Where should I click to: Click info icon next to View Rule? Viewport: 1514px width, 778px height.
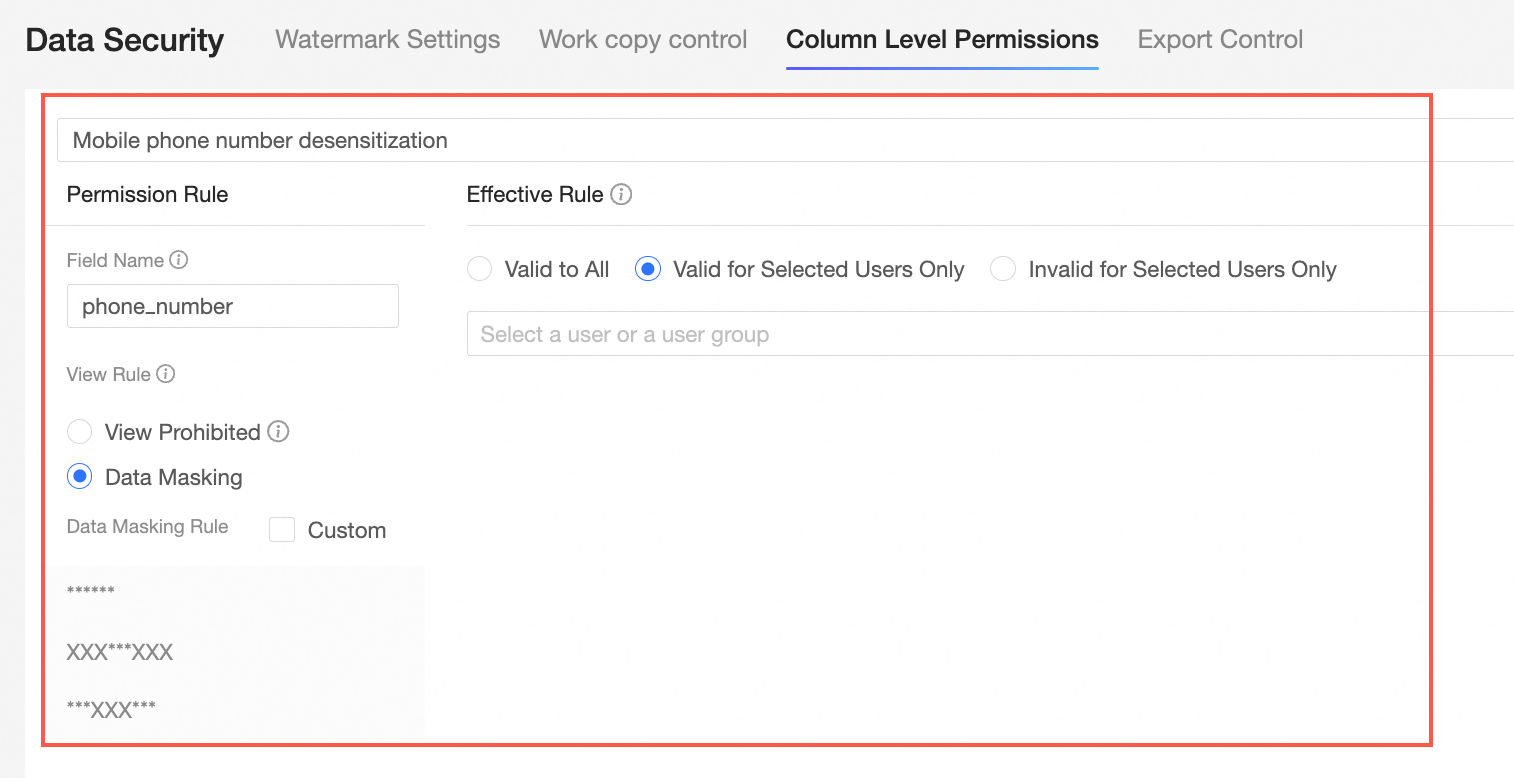pyautogui.click(x=166, y=374)
